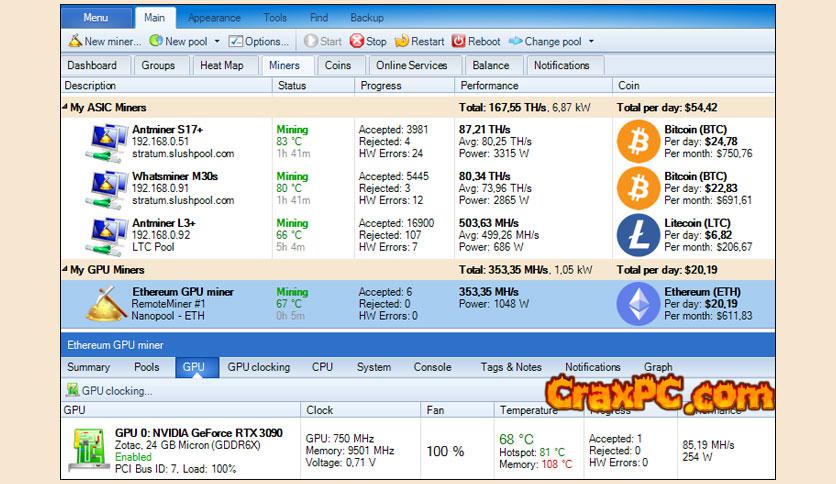
Task: Click the RTX 3090 graphics card icon
Action: click(89, 449)
